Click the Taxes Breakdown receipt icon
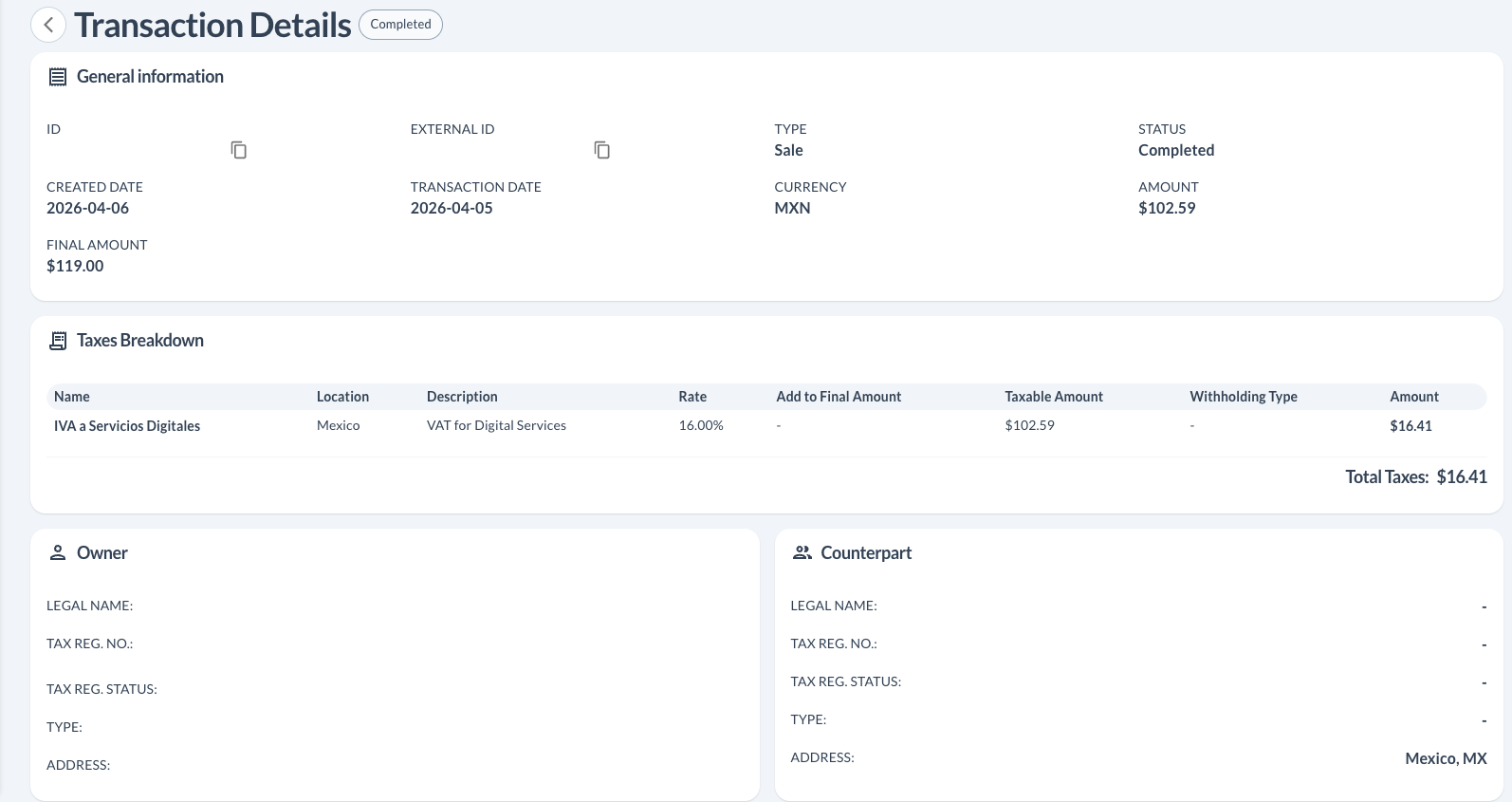This screenshot has height=802, width=1512. 58,341
